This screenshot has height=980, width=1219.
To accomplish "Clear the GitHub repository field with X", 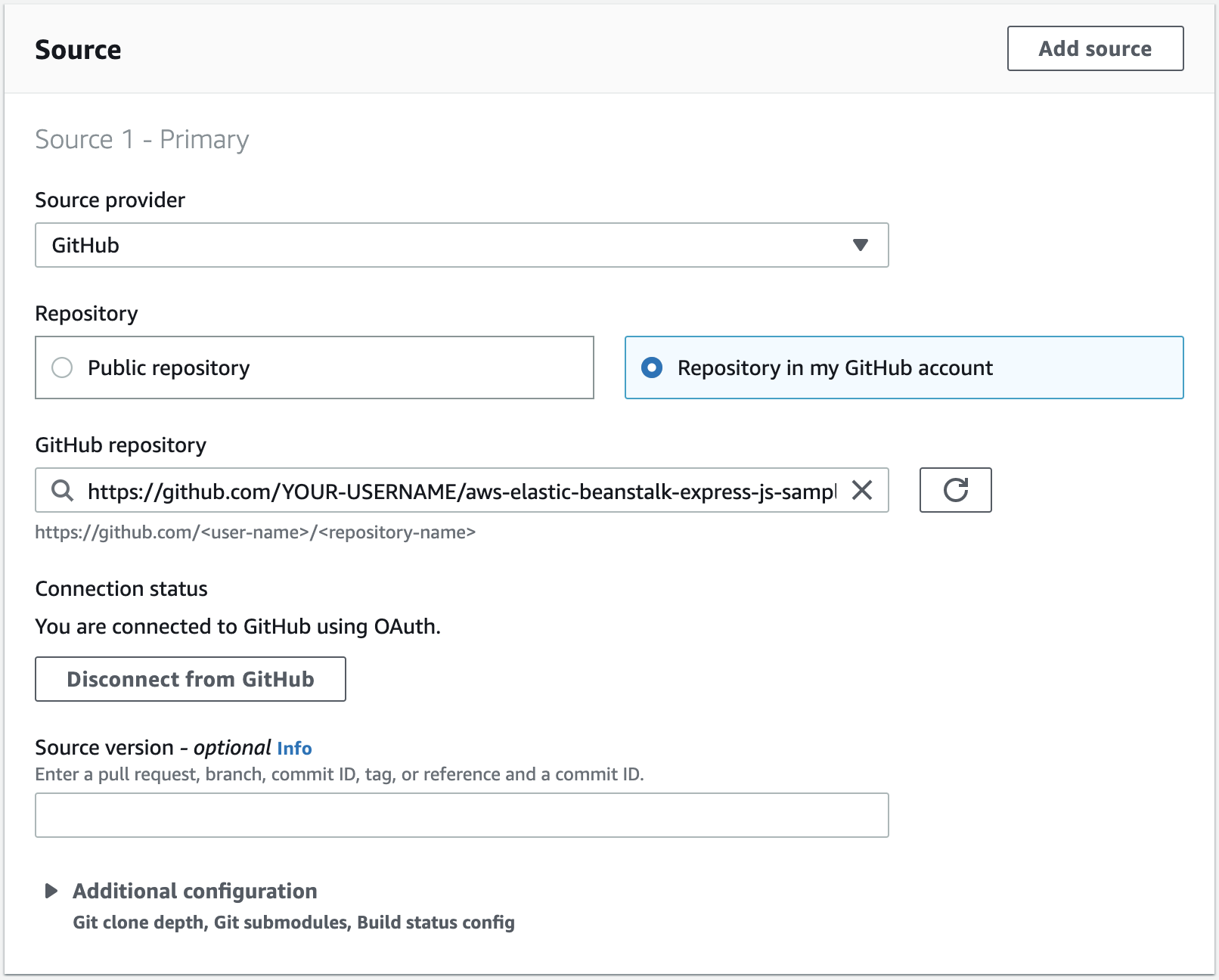I will coord(862,490).
